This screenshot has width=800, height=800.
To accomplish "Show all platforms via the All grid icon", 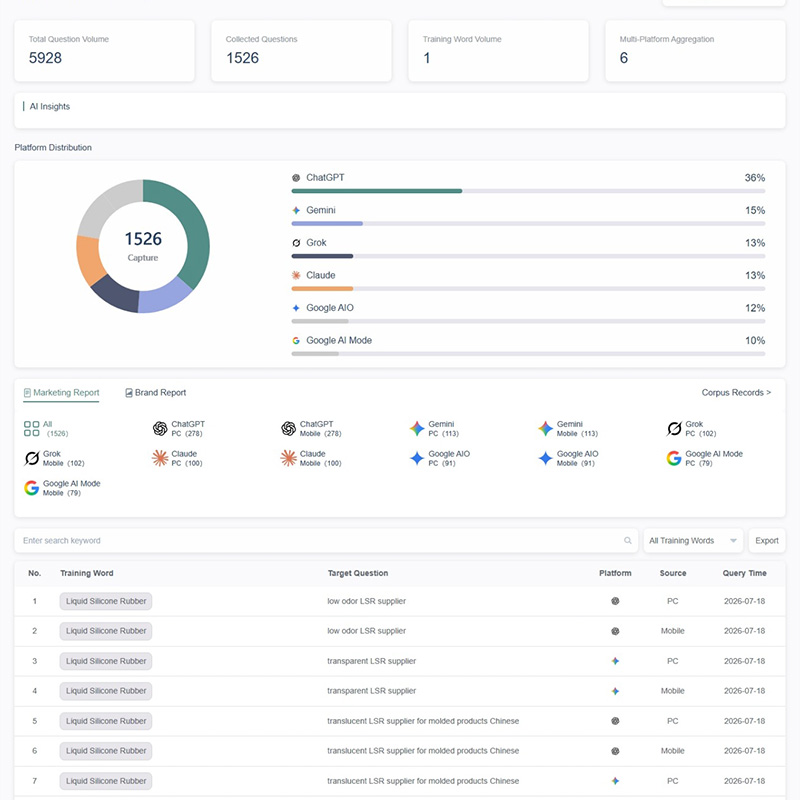I will (x=32, y=429).
